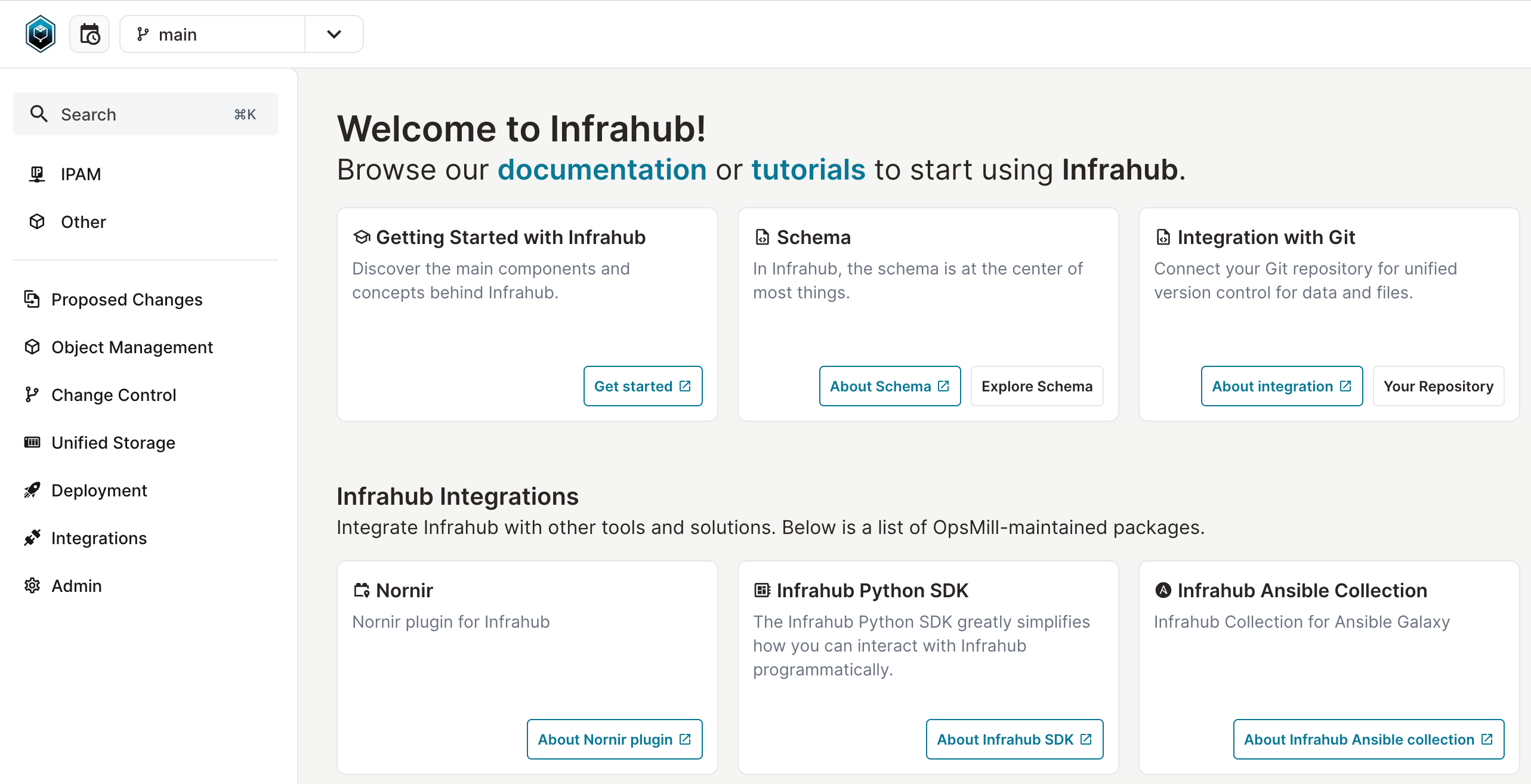The image size is (1531, 784).
Task: Click the Search input field
Action: [145, 114]
